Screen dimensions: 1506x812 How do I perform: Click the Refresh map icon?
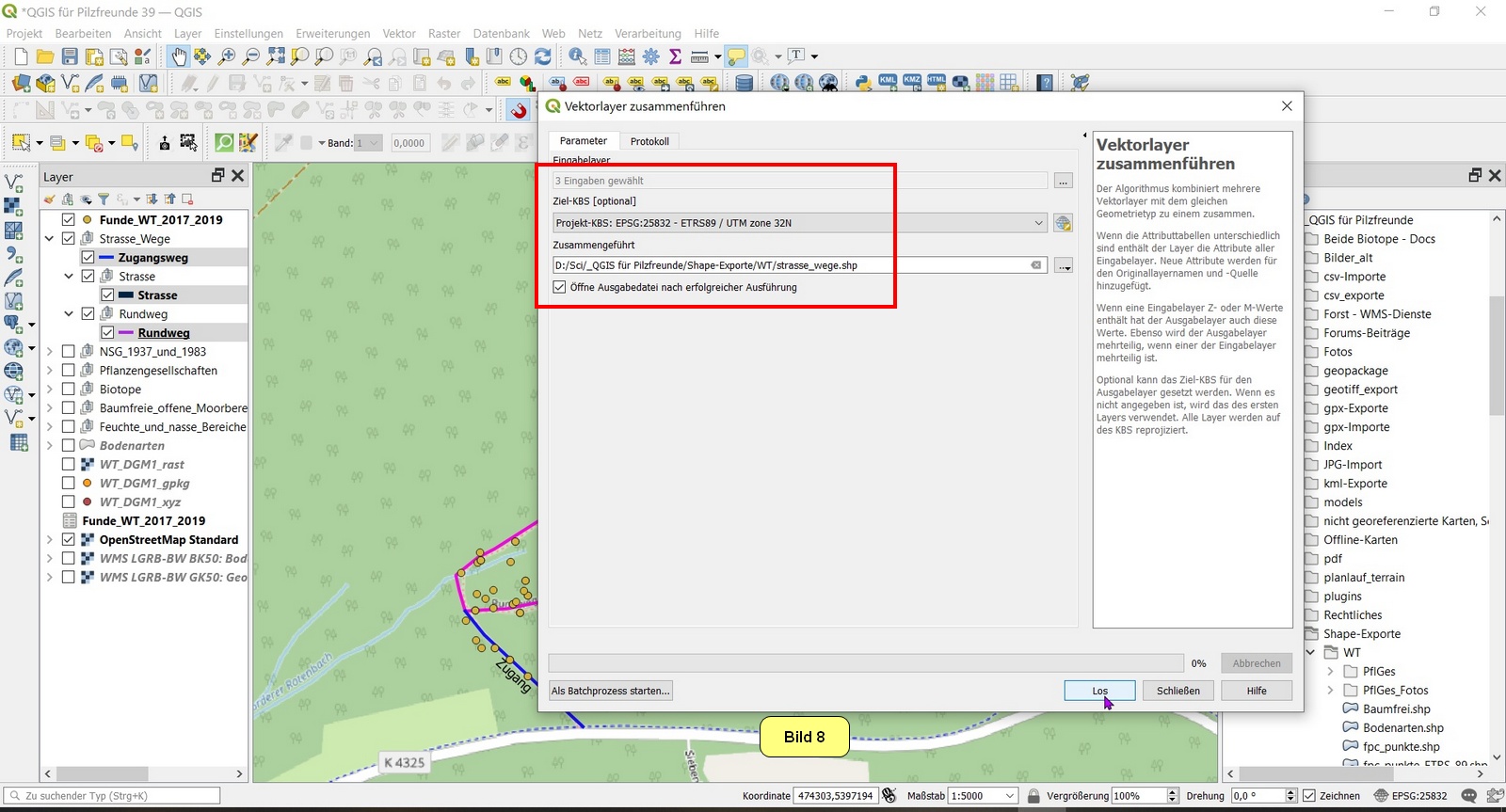[x=543, y=57]
